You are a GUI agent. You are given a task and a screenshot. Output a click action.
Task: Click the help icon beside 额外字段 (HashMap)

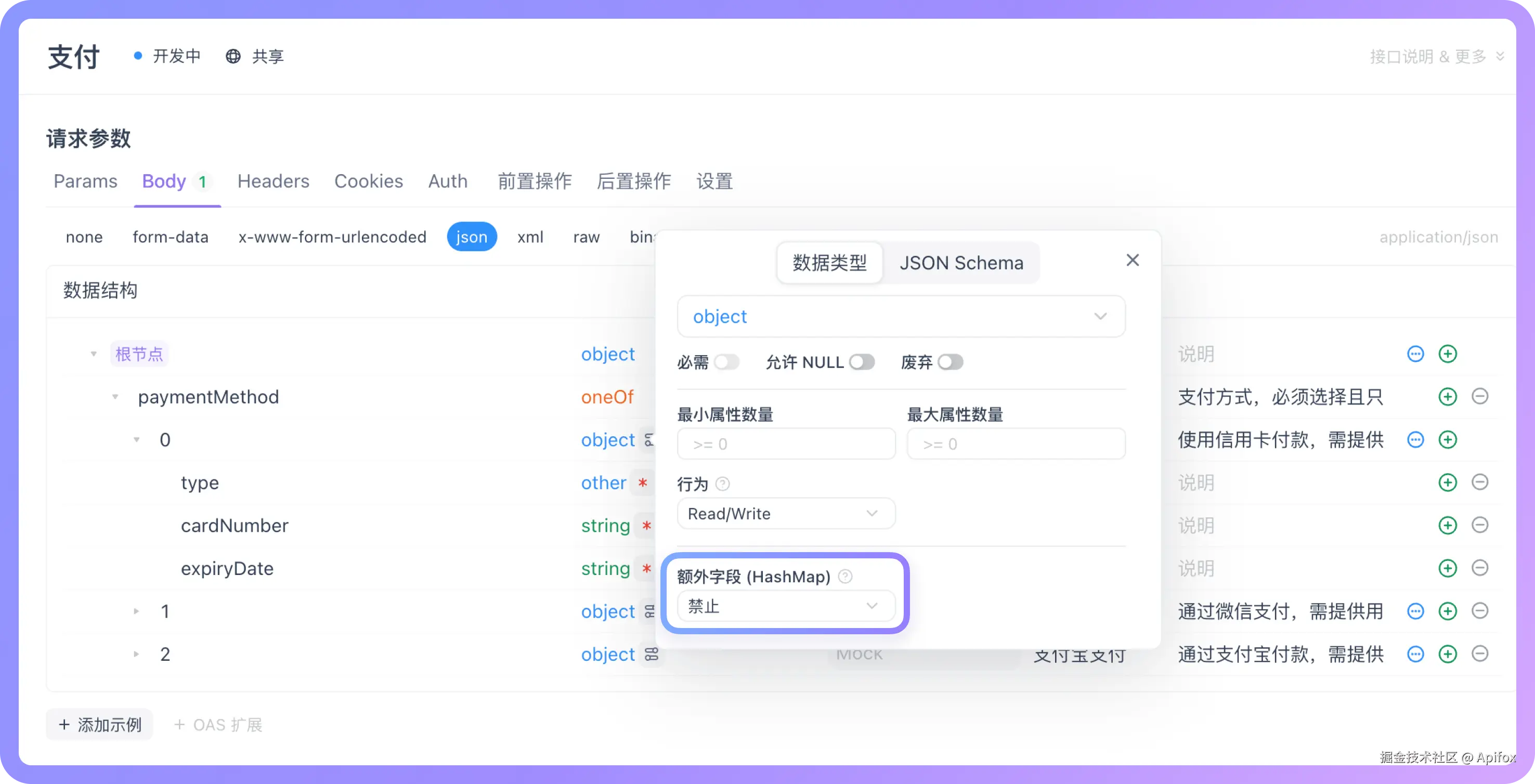click(845, 576)
